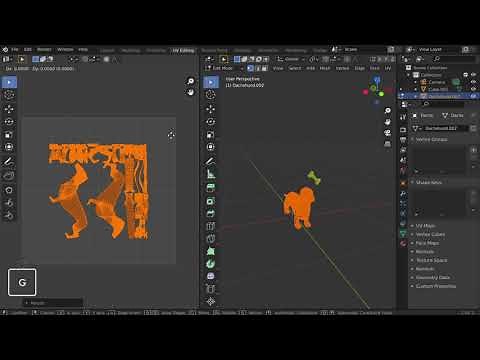The height and width of the screenshot is (360, 480).
Task: Select the Measure tool in the 3D viewport
Action: coord(210,174)
